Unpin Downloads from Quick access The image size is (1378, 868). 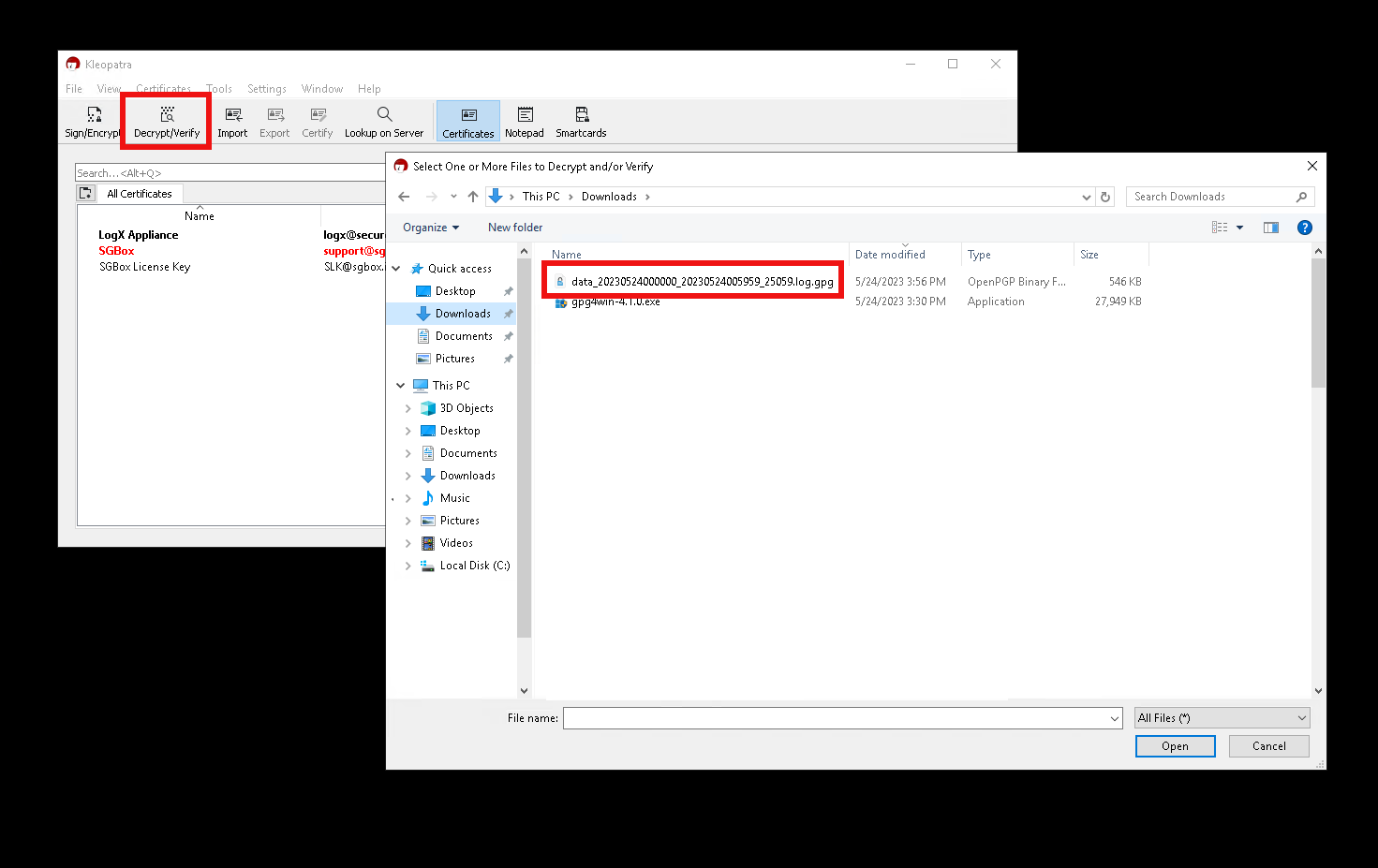click(507, 313)
